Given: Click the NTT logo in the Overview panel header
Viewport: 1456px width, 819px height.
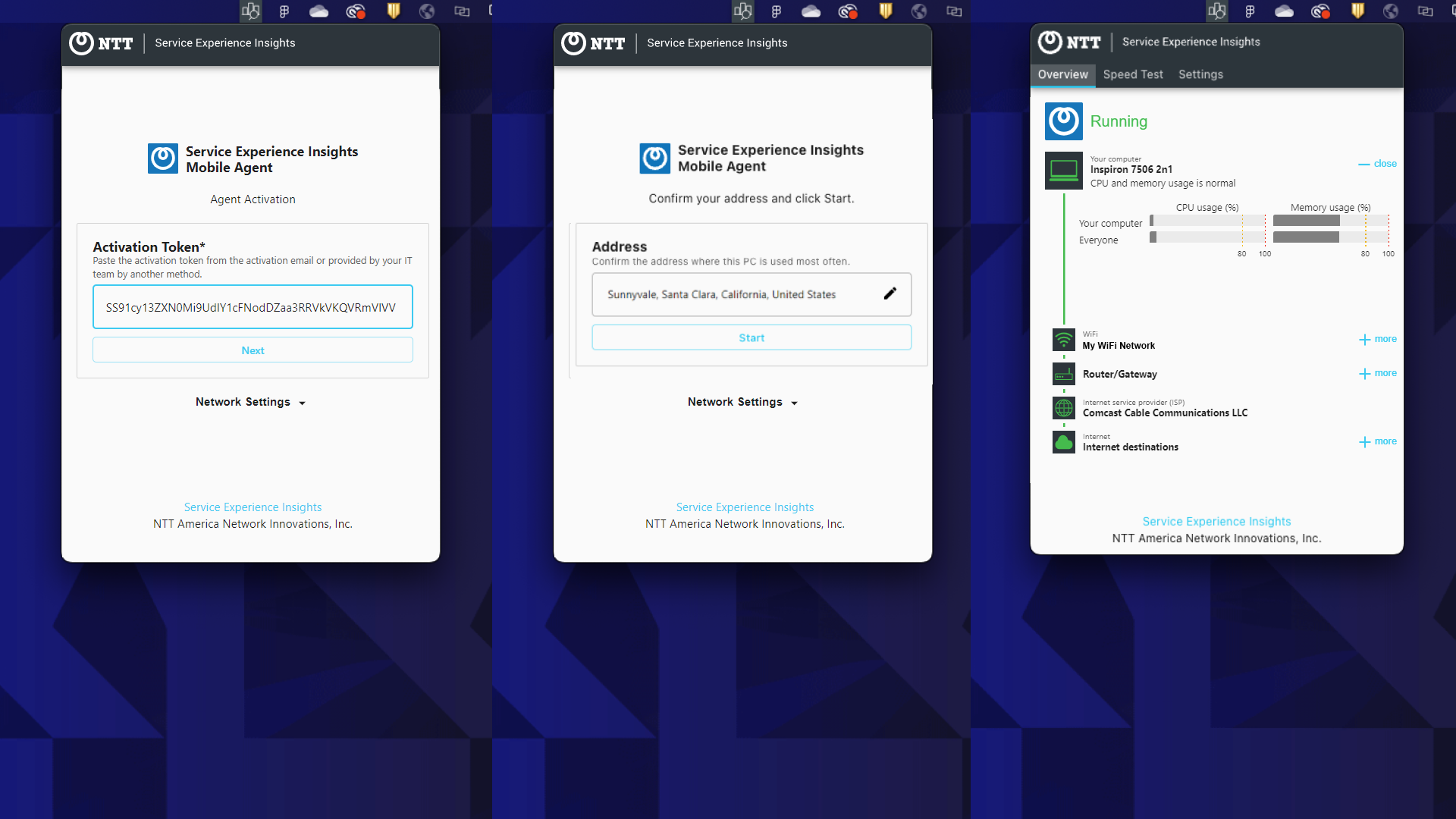Looking at the screenshot, I should 1069,42.
